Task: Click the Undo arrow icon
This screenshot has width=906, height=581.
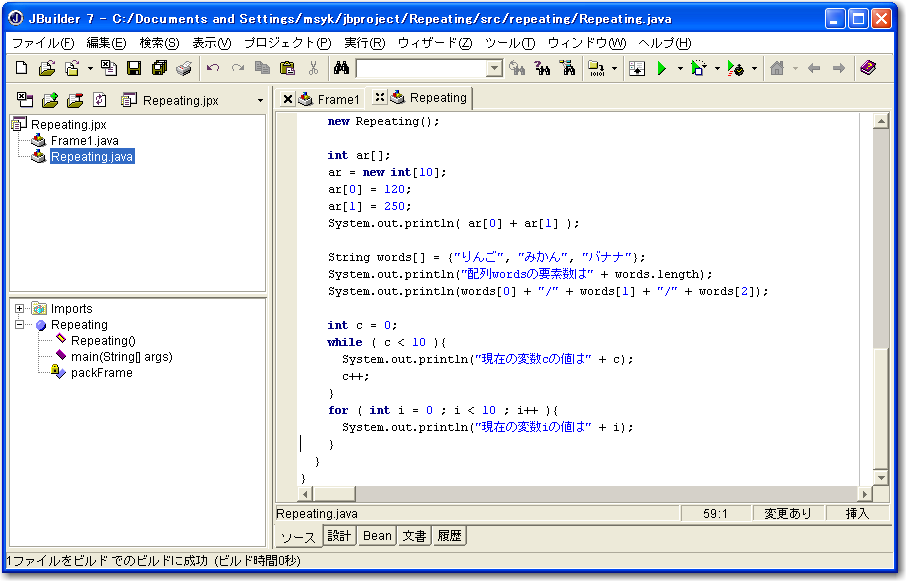Action: 213,68
